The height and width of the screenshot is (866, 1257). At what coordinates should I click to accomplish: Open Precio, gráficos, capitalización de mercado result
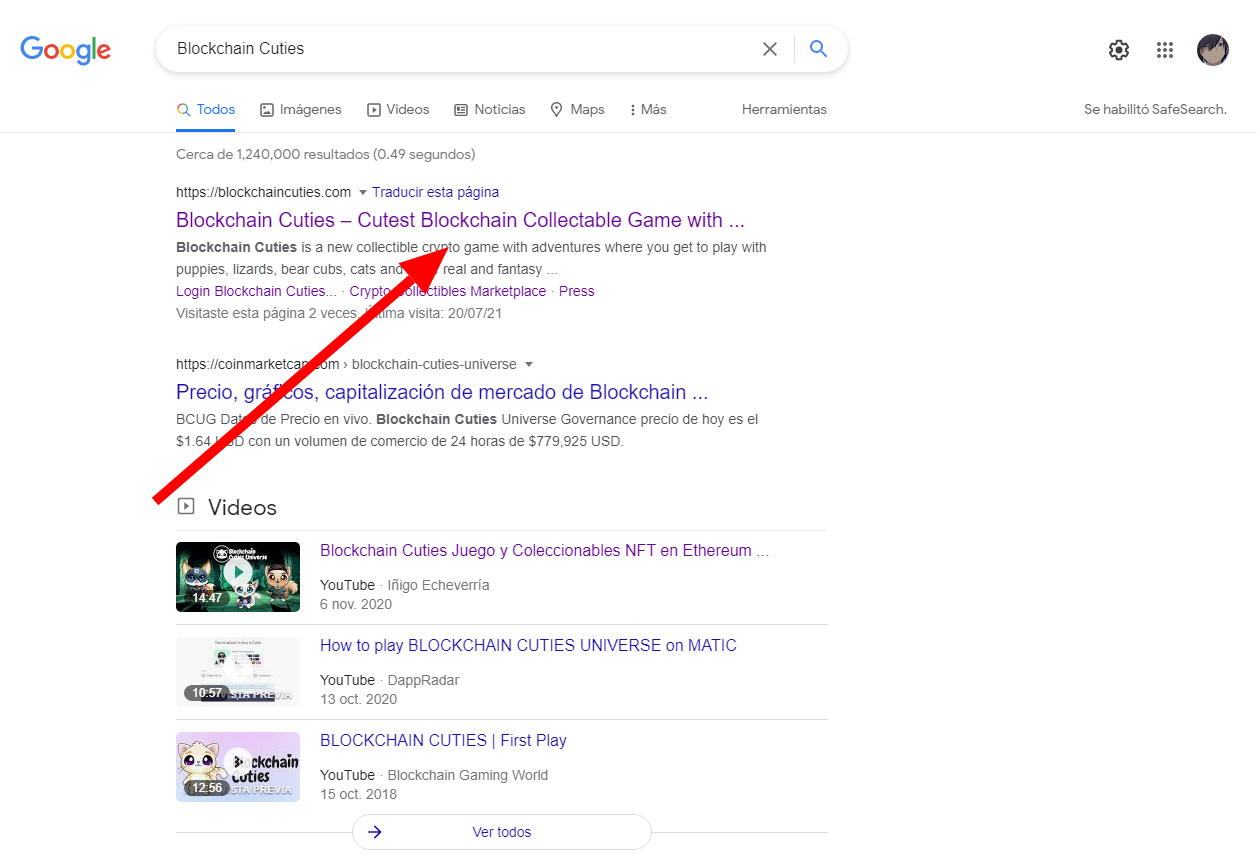[442, 392]
